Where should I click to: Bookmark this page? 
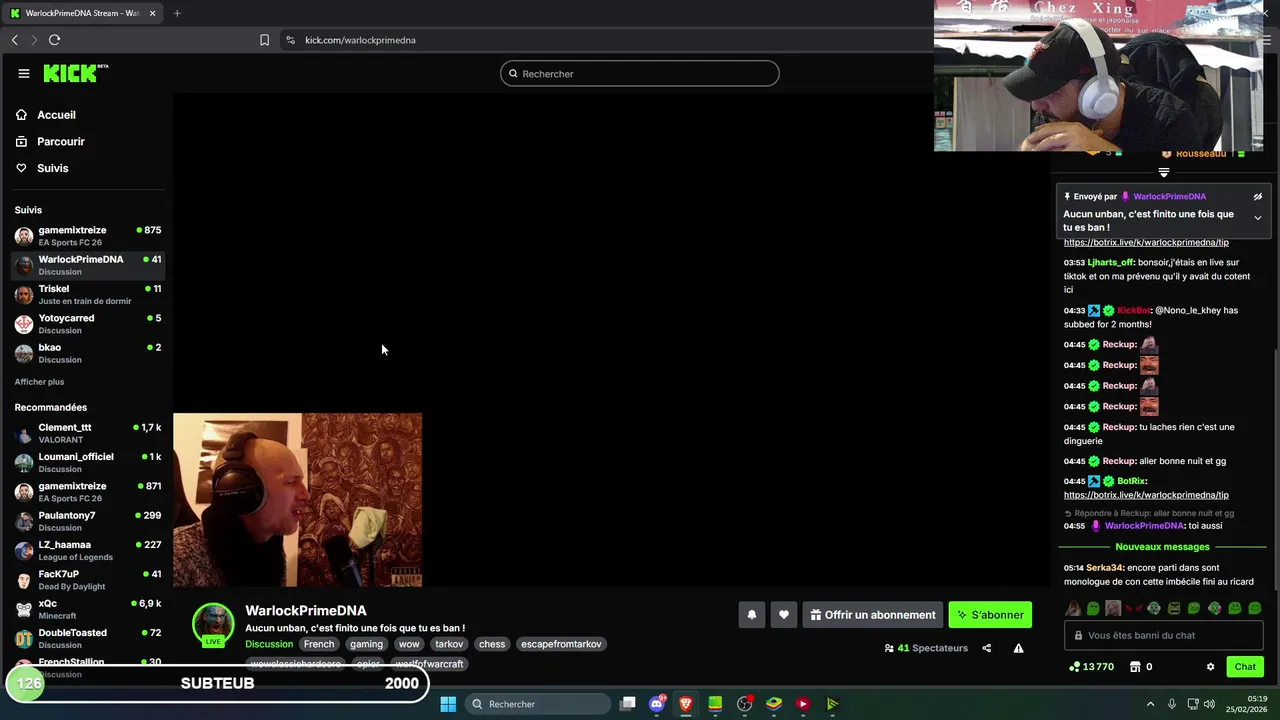(264, 40)
